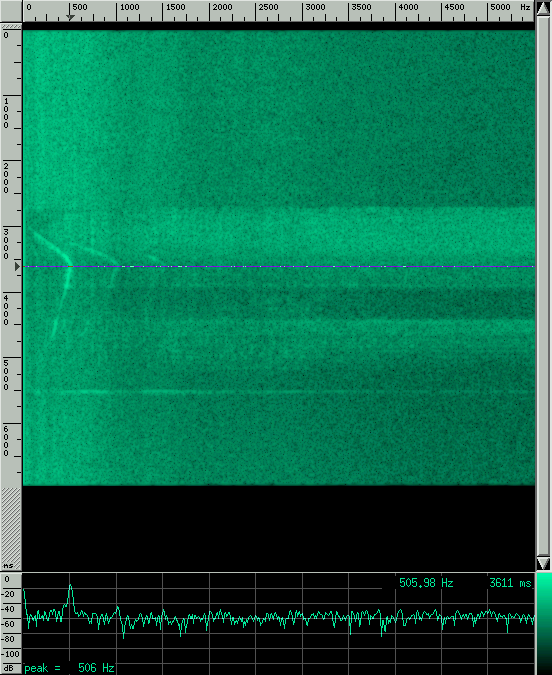Click the green color scale bar at bottom right
Image resolution: width=552 pixels, height=675 pixels.
(x=544, y=623)
